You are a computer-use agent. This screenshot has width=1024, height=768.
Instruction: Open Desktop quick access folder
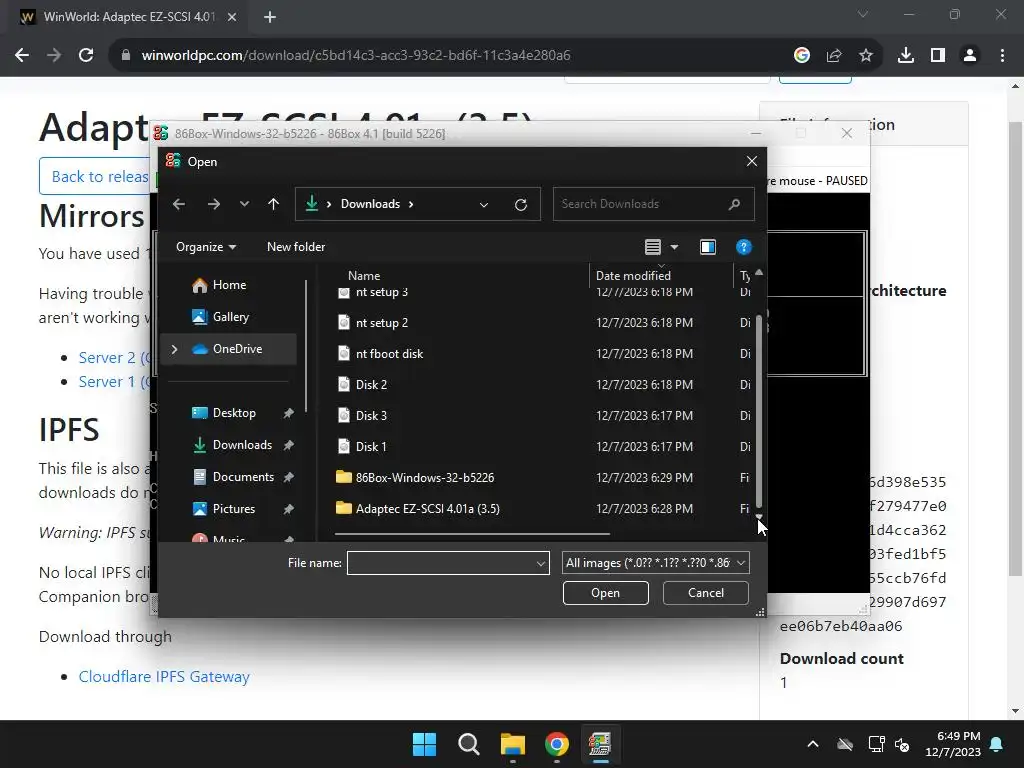[229, 413]
